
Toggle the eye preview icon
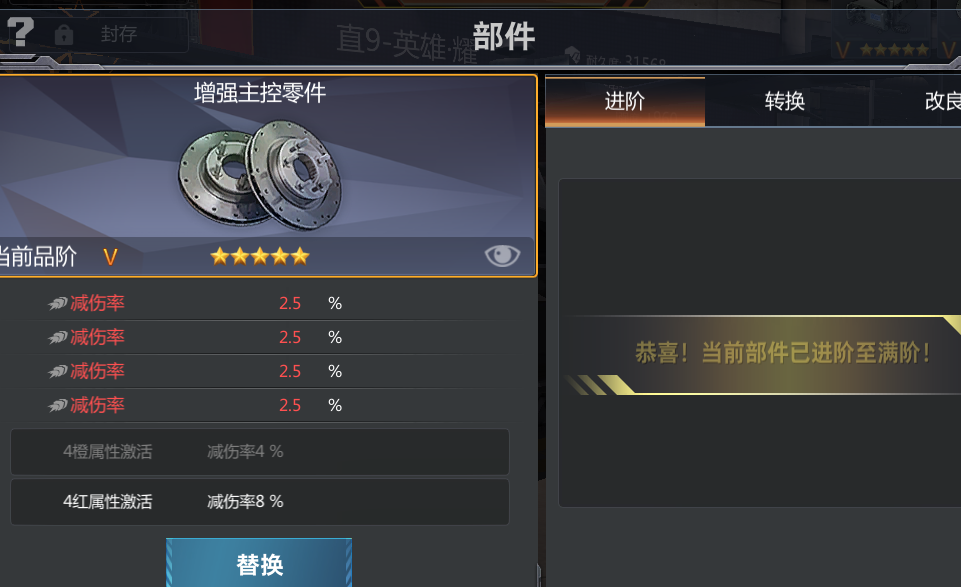click(x=503, y=255)
